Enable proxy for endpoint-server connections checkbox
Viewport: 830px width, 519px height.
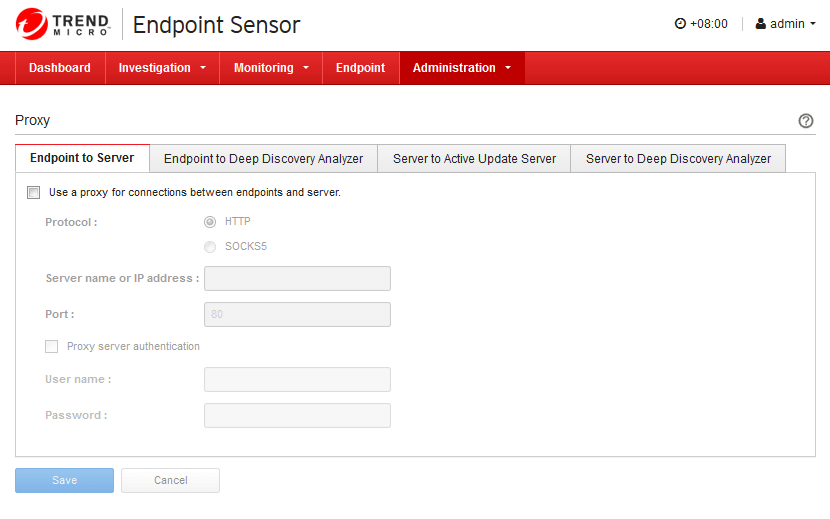(x=34, y=192)
